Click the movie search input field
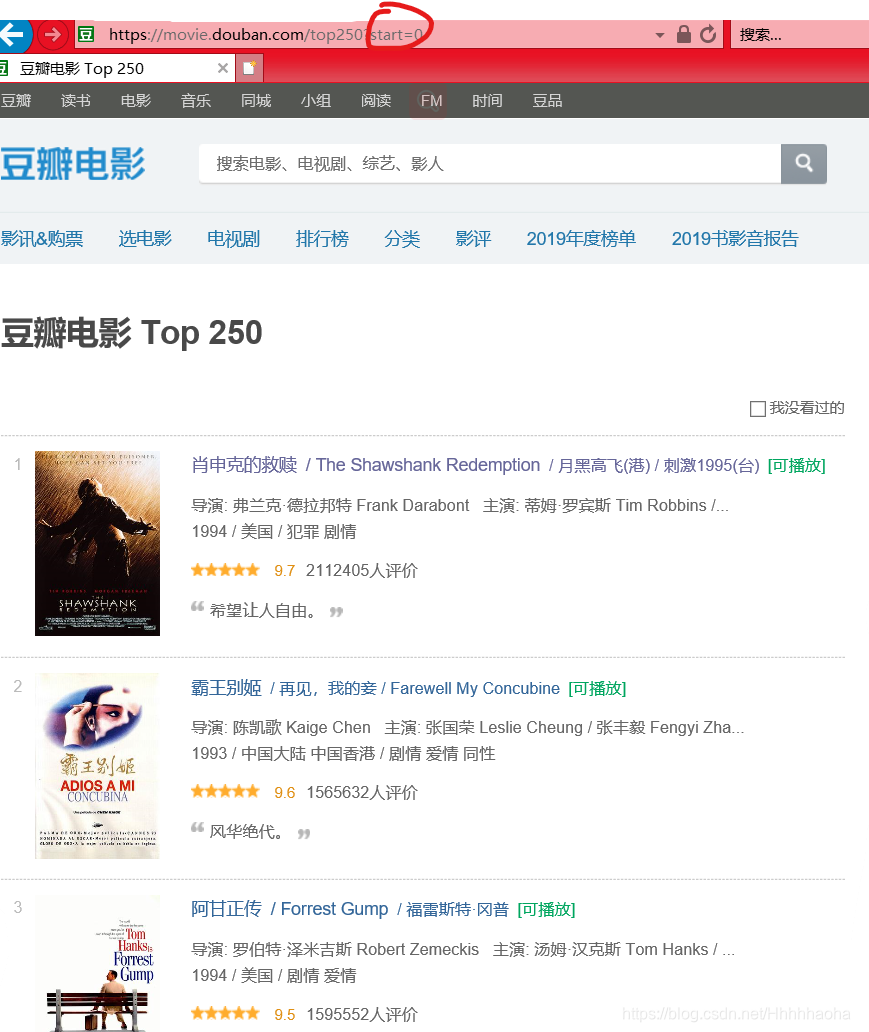The width and height of the screenshot is (869, 1032). pos(490,163)
